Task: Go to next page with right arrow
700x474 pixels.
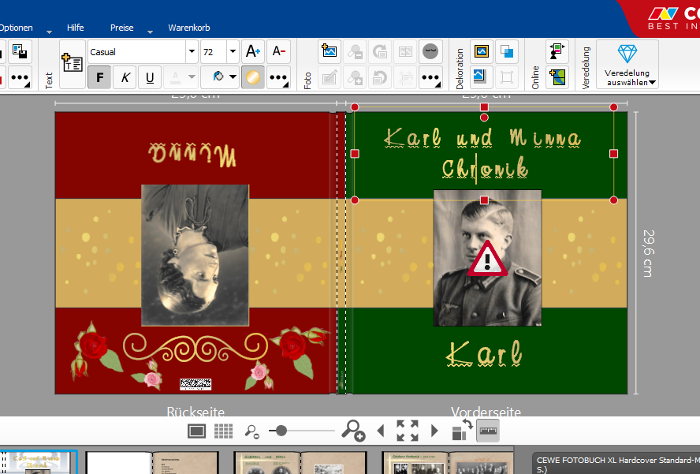Action: pos(434,431)
